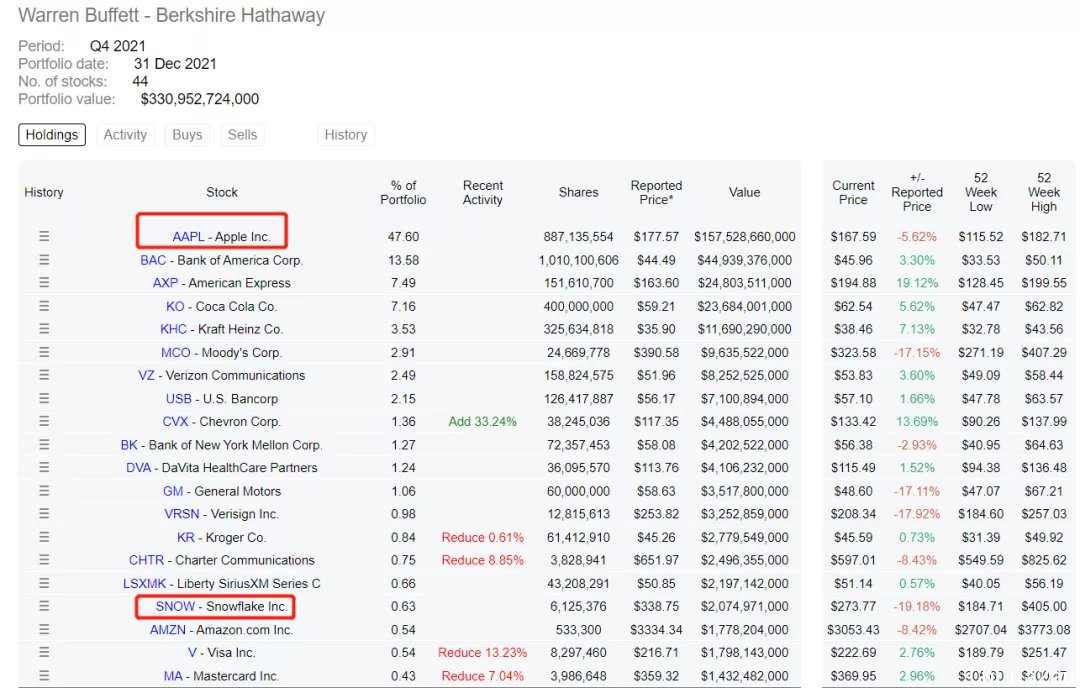Open history icon for Apple Inc. row

(44, 236)
